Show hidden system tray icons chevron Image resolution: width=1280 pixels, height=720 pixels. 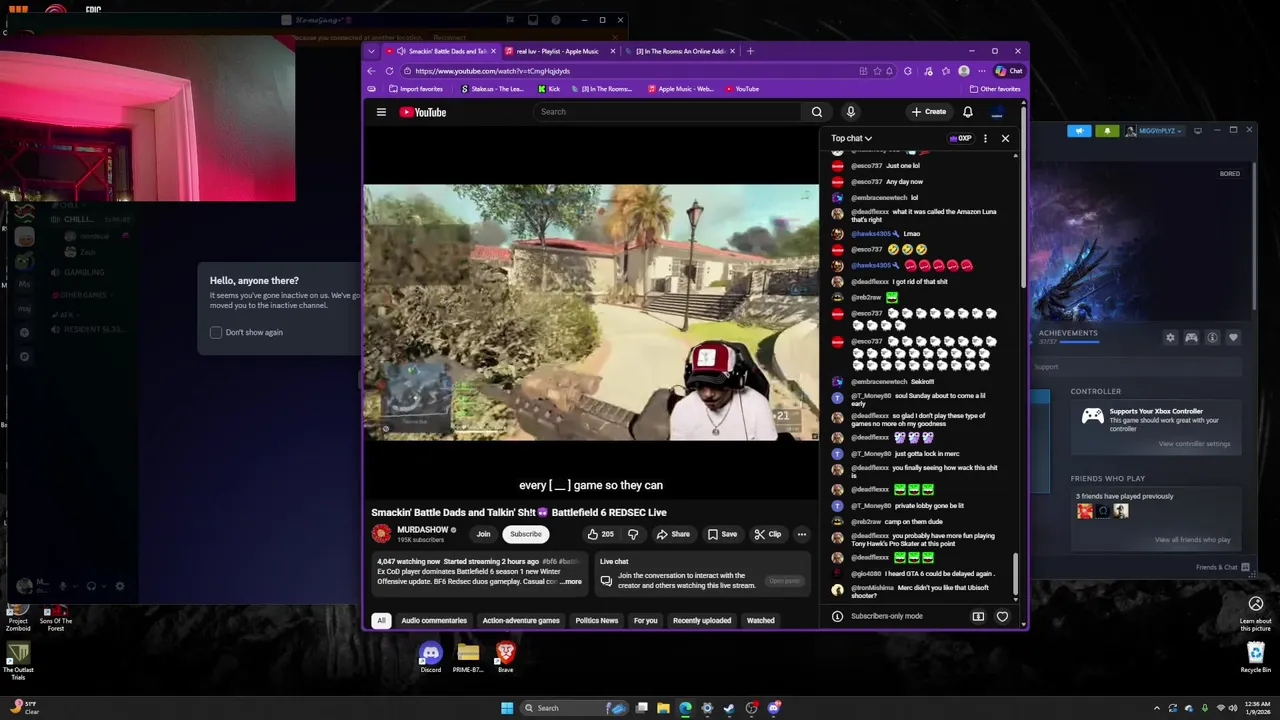coord(1156,708)
